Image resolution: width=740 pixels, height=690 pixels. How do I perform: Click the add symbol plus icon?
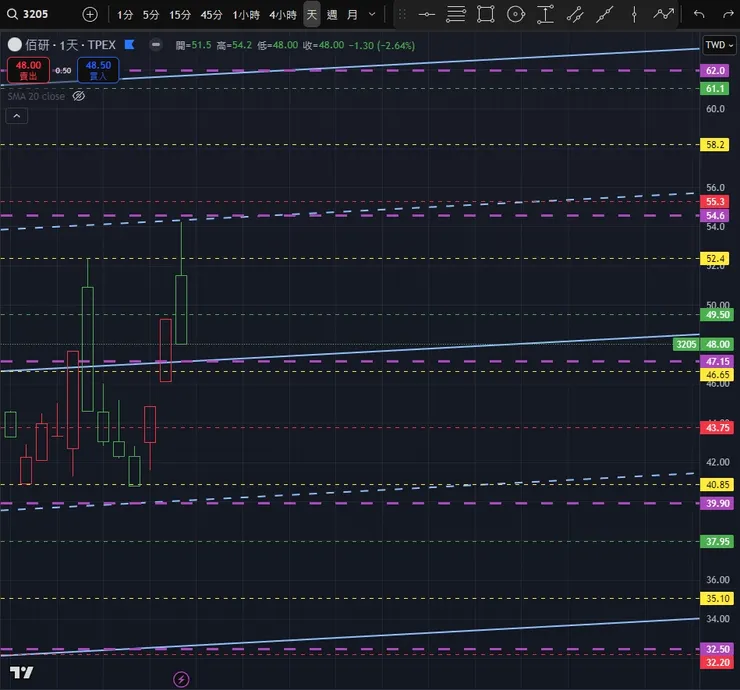[x=90, y=15]
